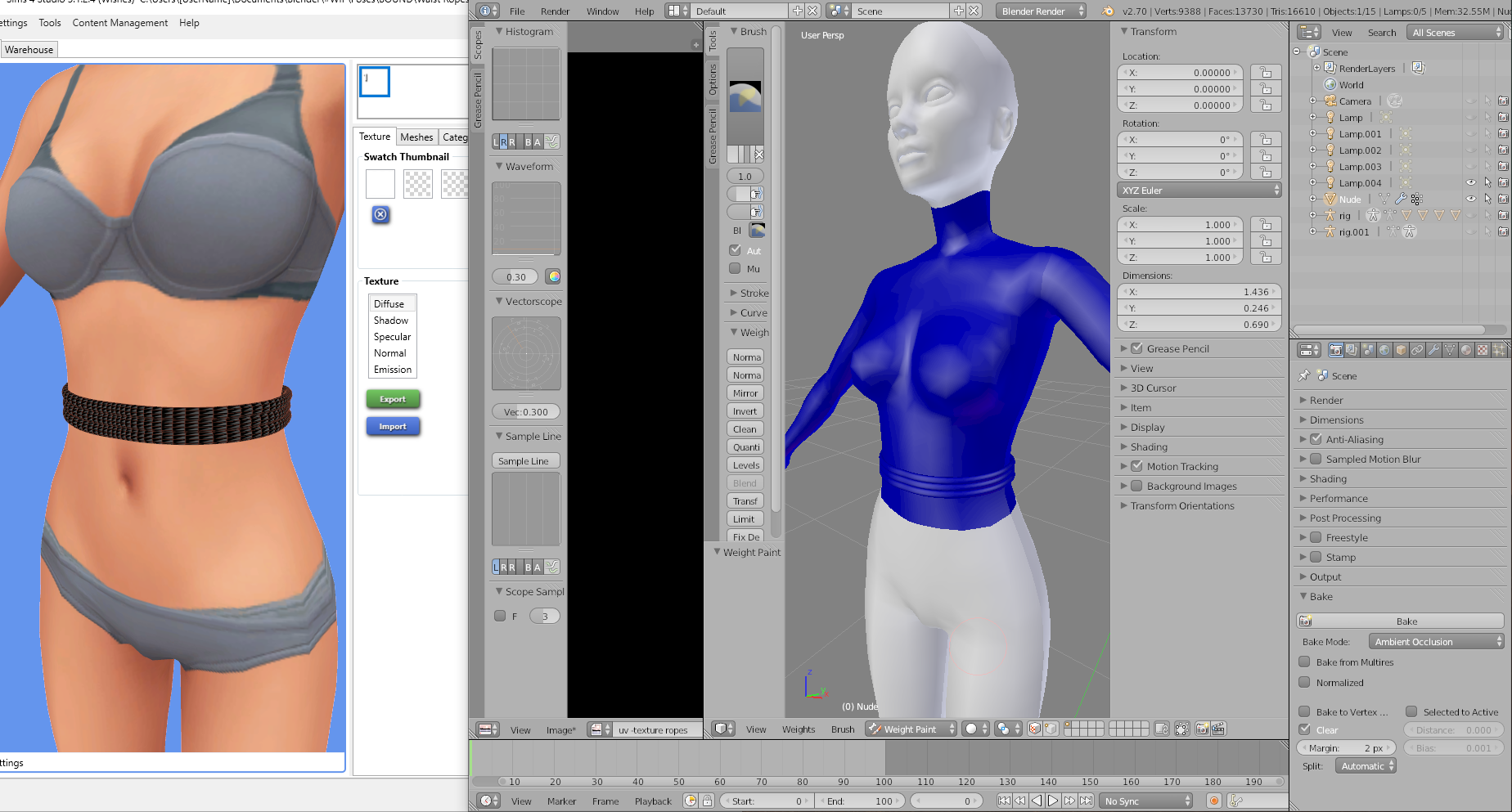Viewport: 1512px width, 812px height.
Task: Open the Bake Mode dropdown
Action: coord(1438,642)
